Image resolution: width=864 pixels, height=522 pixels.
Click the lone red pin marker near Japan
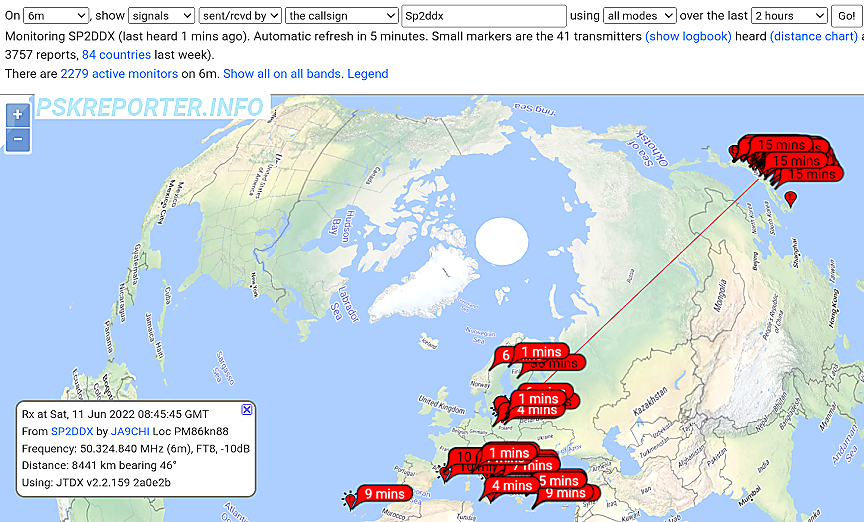coord(792,199)
